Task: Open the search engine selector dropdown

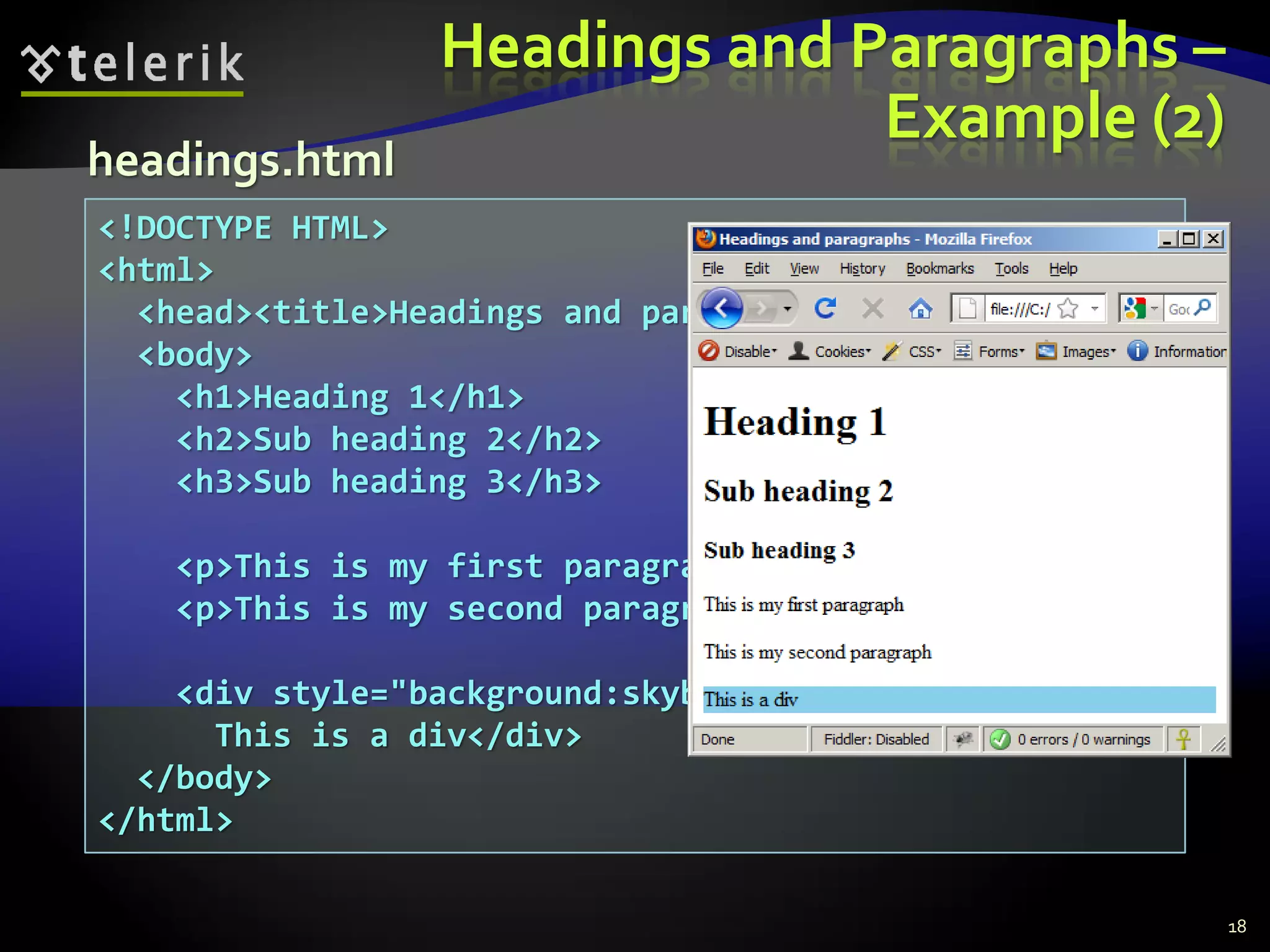Action: click(1155, 308)
